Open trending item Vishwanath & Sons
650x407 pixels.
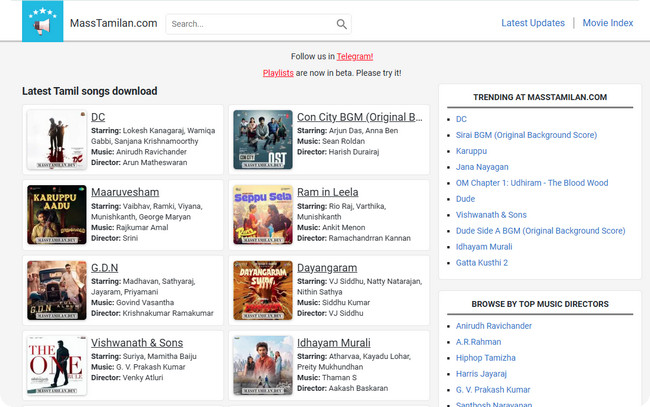(x=491, y=215)
